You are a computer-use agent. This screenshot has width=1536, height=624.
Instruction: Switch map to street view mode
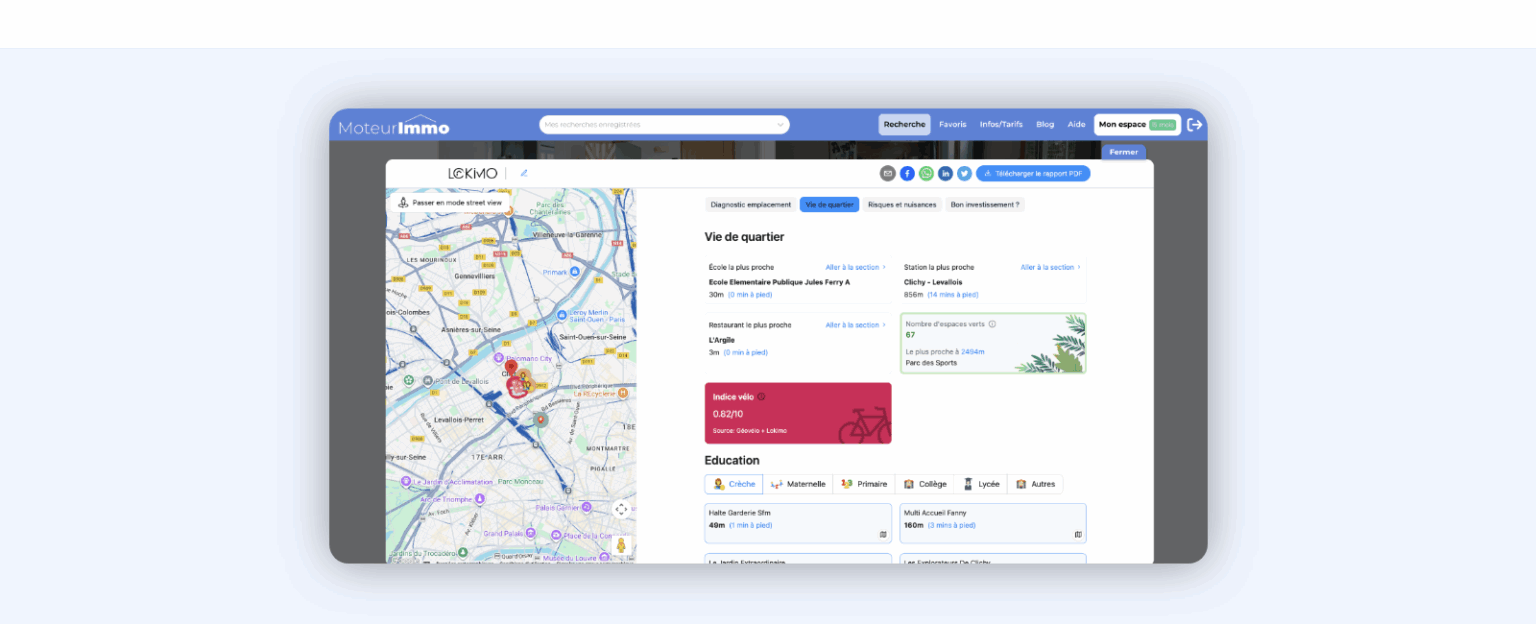450,202
